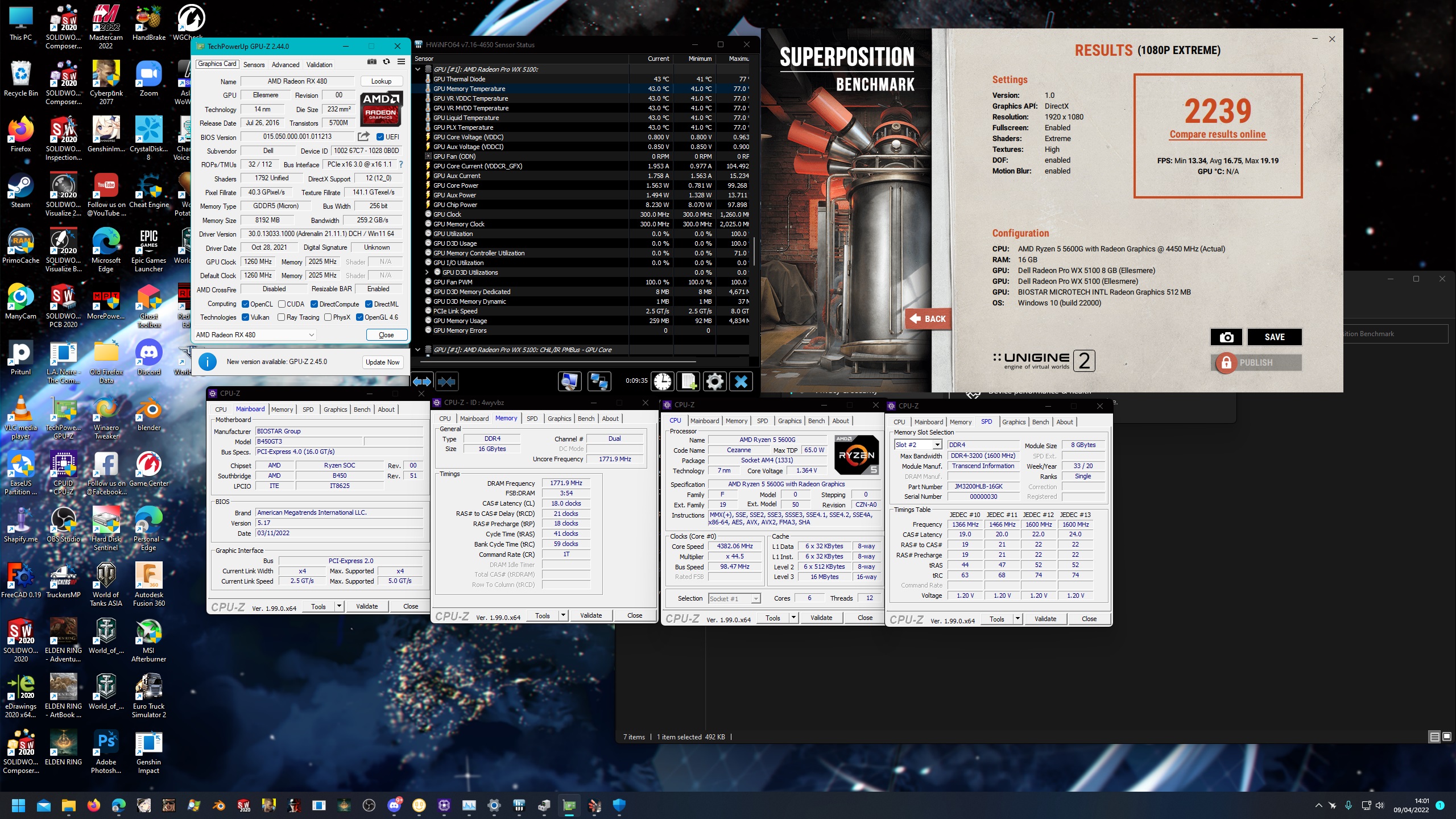Open the Socket #1 selection dropdown
1456x819 pixels.
(734, 599)
